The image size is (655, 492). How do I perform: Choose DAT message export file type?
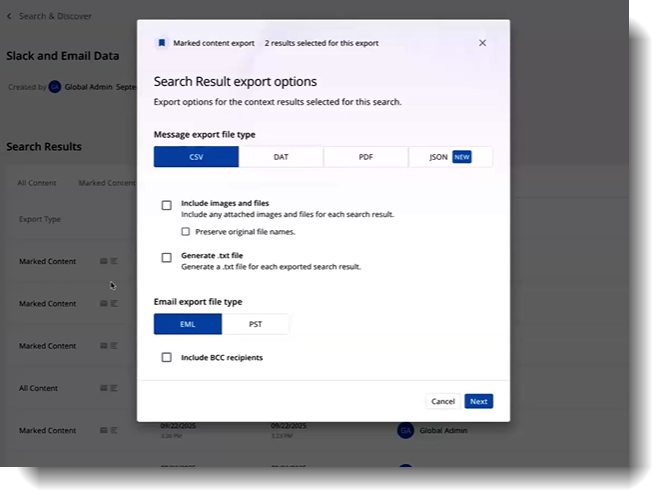click(x=281, y=157)
